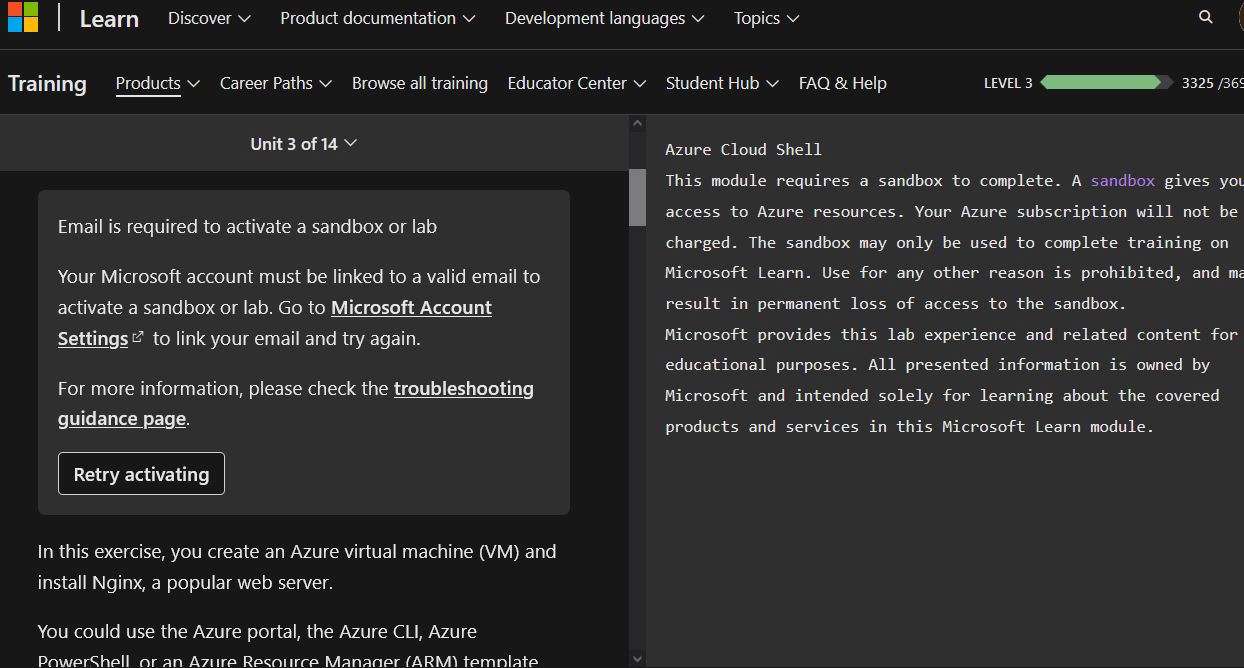The width and height of the screenshot is (1244, 668).
Task: Open FAQ & Help
Action: [843, 83]
